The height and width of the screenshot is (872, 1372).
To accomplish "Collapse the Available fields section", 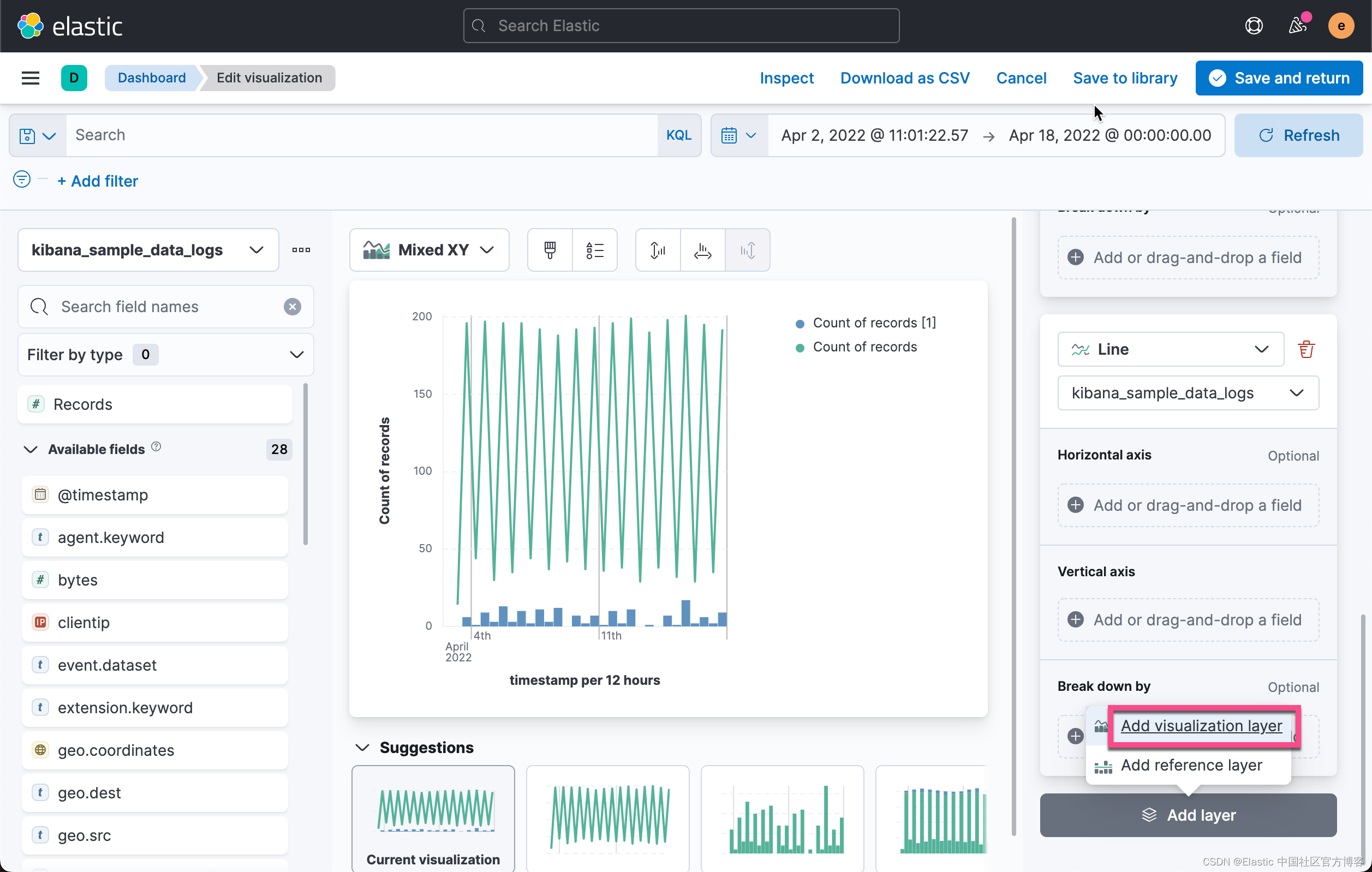I will [31, 450].
